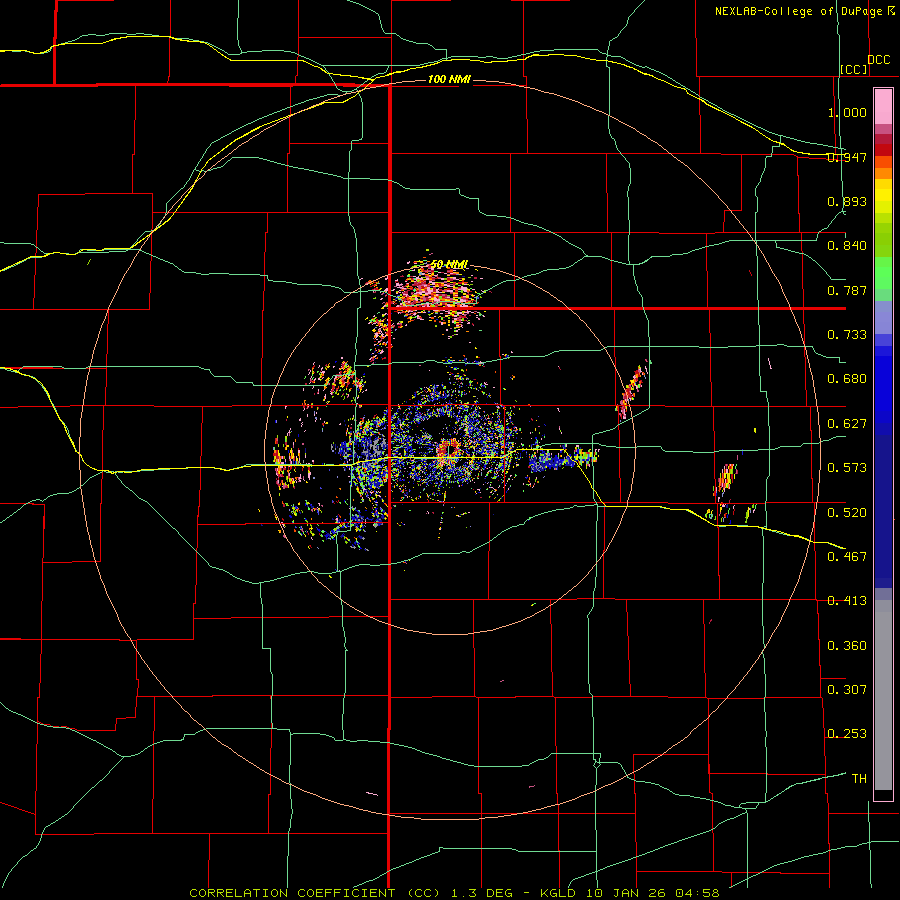The image size is (900, 900).
Task: Select the 0.253 scale value
Action: (x=847, y=734)
